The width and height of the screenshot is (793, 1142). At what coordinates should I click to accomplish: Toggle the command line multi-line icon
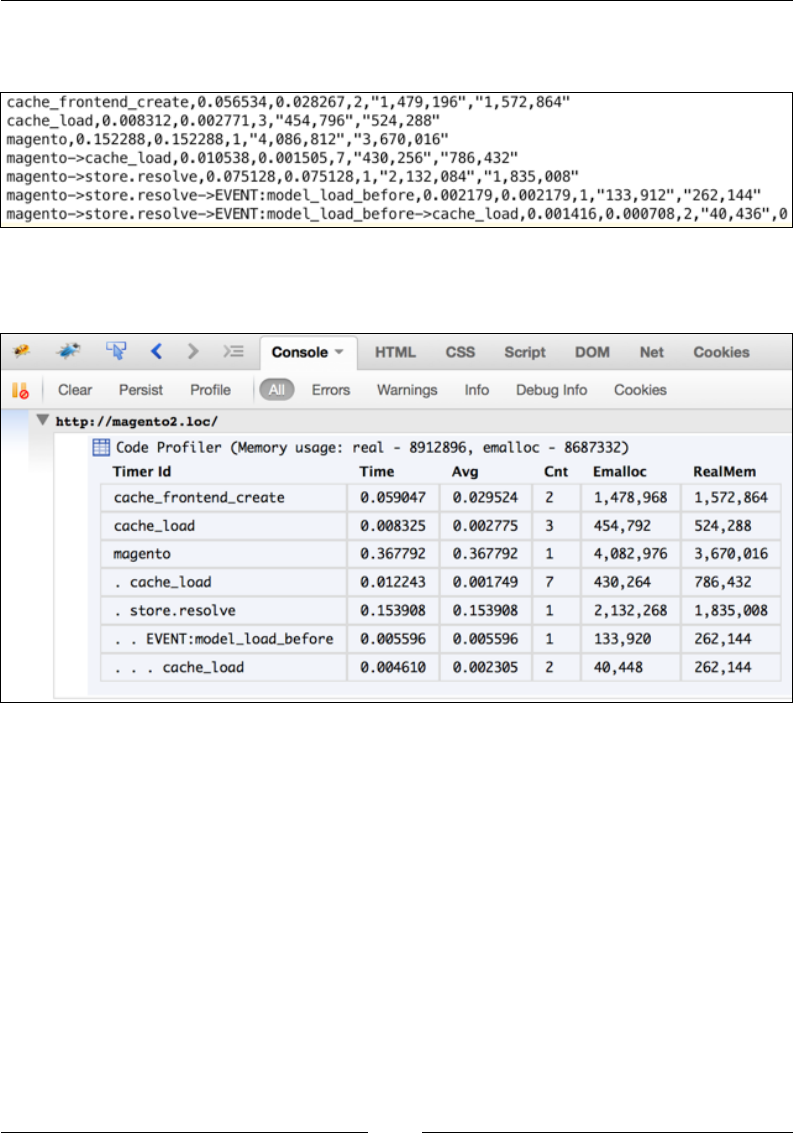[x=233, y=351]
